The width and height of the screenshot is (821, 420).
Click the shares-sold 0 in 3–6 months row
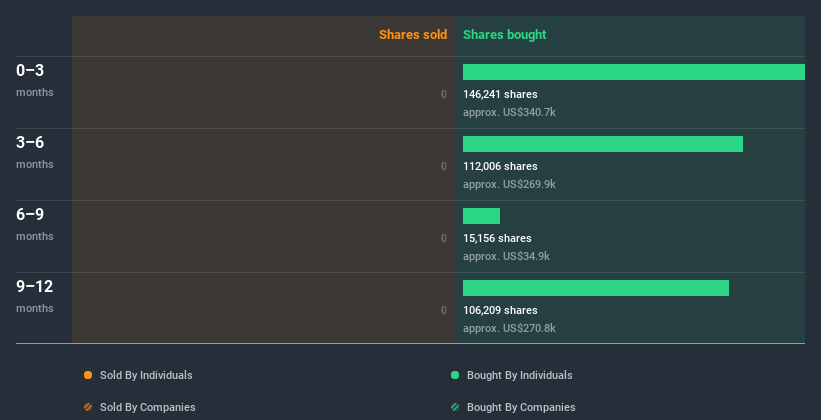[x=444, y=166]
